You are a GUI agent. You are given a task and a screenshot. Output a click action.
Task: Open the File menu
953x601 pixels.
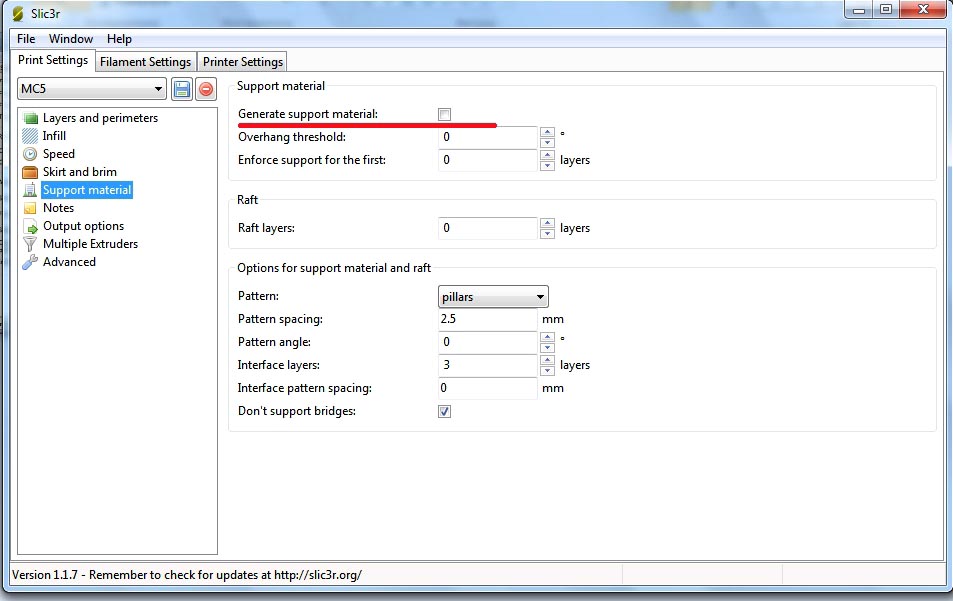tap(26, 39)
